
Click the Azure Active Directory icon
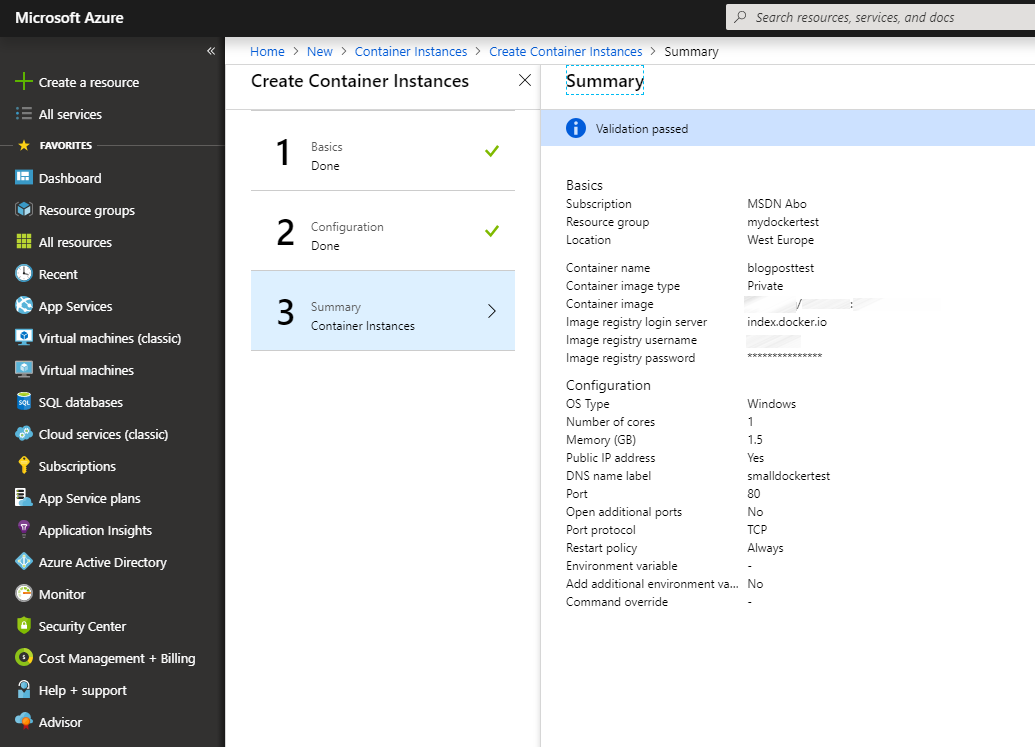[24, 562]
